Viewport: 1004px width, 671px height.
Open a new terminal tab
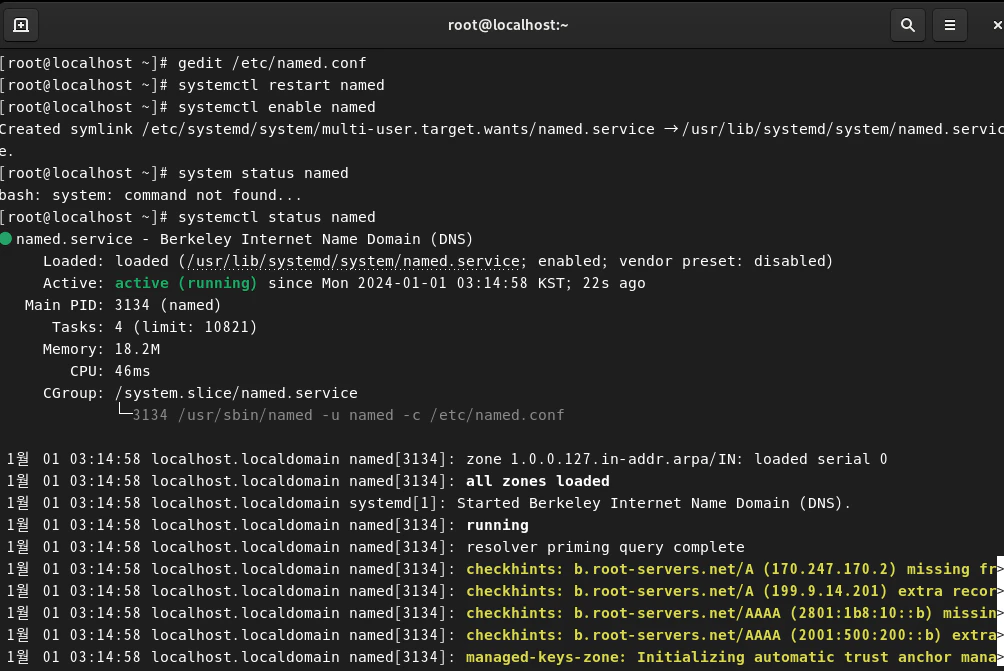20,25
